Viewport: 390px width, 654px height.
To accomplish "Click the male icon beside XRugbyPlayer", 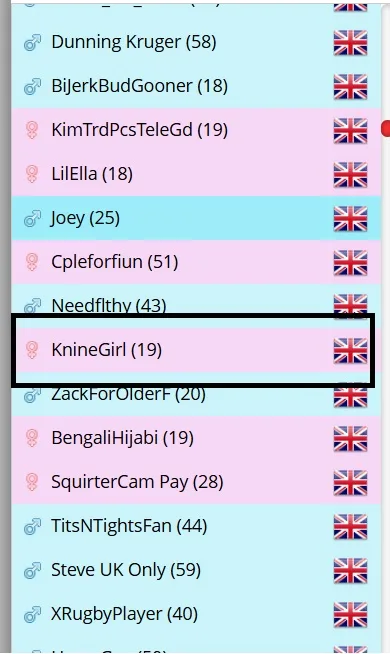I will click(32, 614).
